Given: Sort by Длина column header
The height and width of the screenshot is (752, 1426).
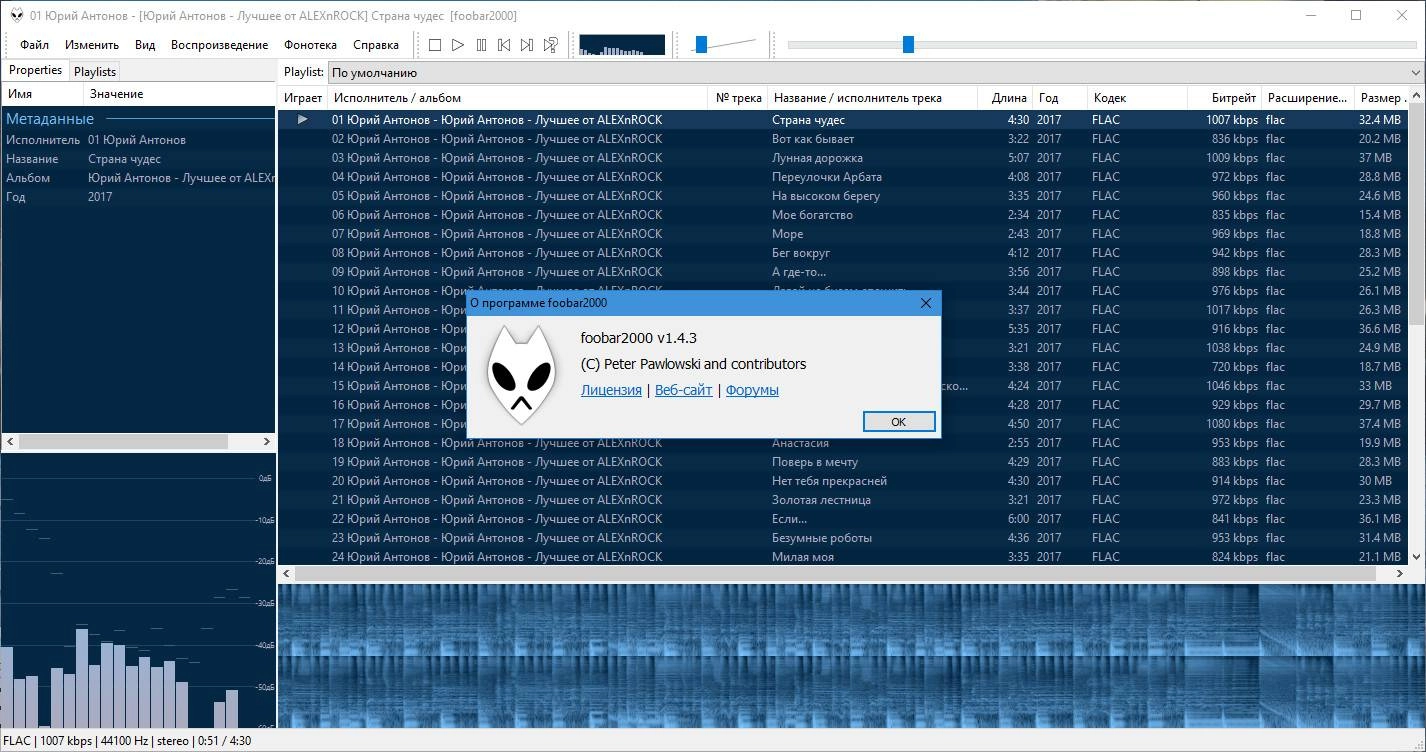Looking at the screenshot, I should tap(1004, 97).
